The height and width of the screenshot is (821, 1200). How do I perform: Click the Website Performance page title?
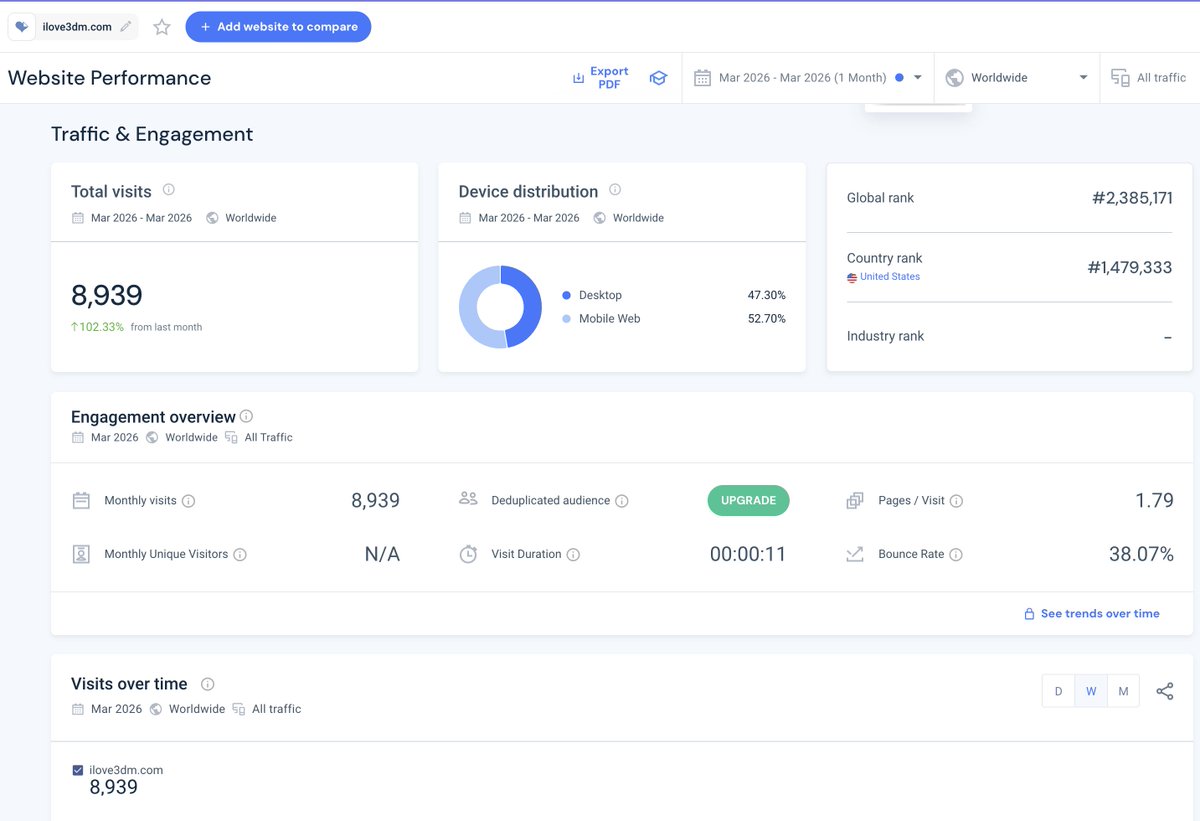pyautogui.click(x=110, y=78)
